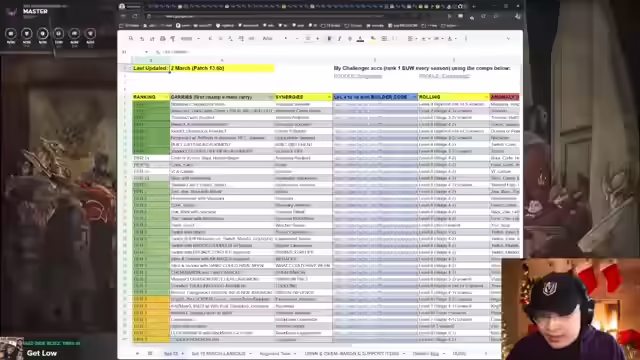
Task: Open filter dropdown on ROLLING header
Action: [x=486, y=97]
